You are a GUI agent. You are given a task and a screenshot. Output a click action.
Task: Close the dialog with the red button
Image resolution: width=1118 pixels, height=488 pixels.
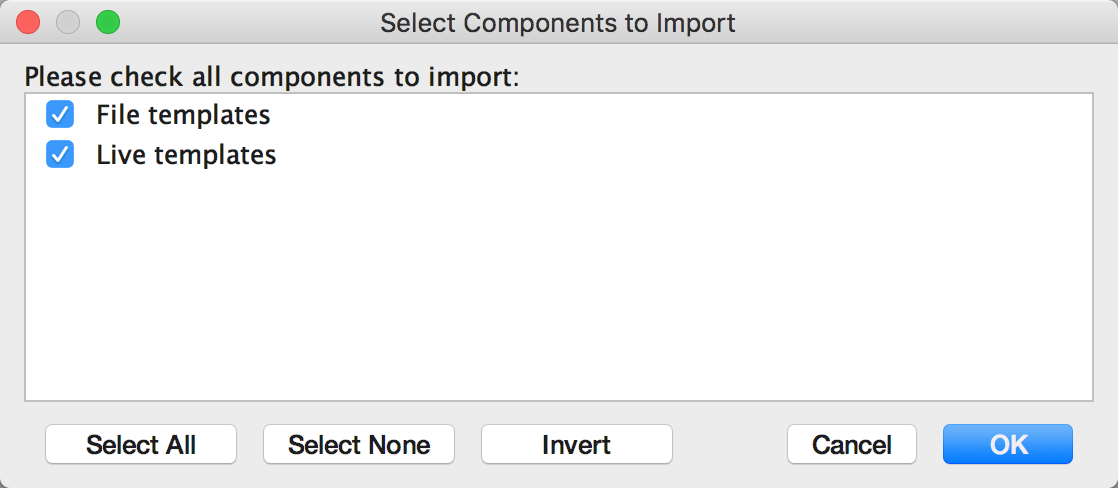28,22
